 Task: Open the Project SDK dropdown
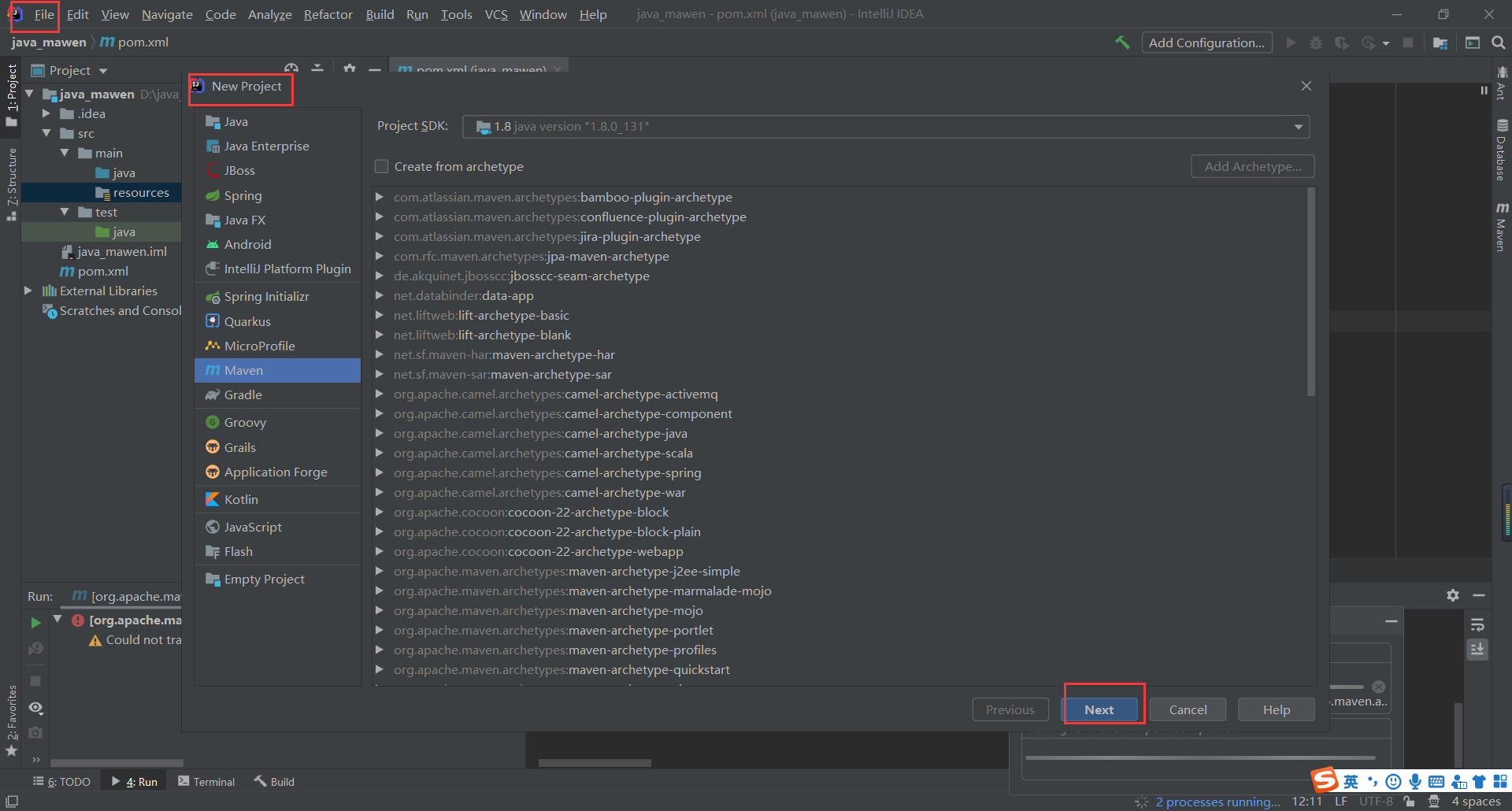[886, 127]
